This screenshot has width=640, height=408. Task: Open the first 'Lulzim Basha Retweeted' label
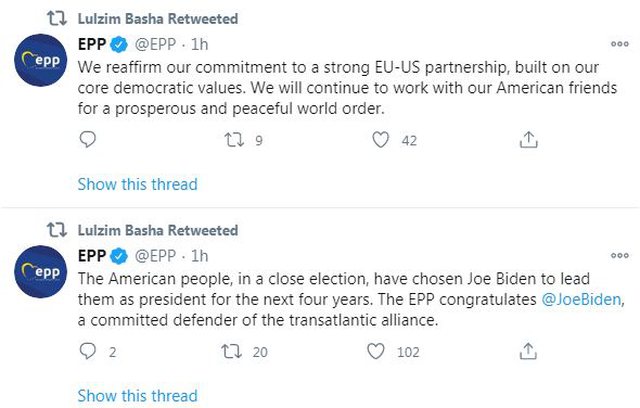158,19
